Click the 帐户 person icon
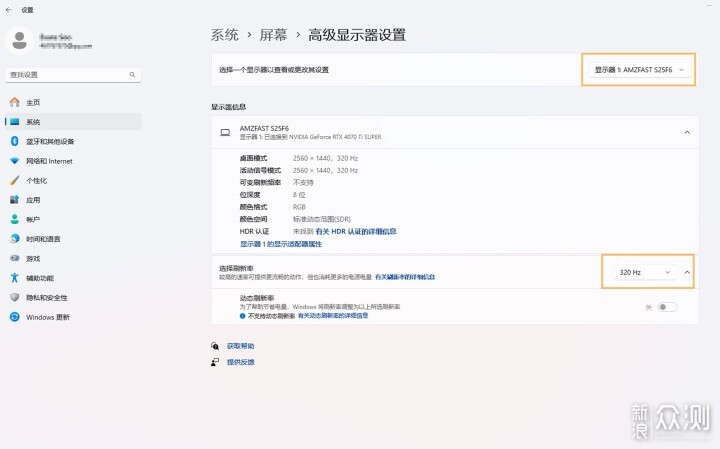The width and height of the screenshot is (720, 449). (x=15, y=219)
